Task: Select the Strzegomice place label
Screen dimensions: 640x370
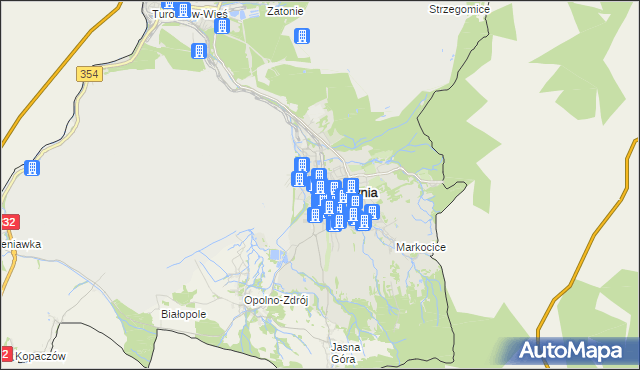Action: click(459, 9)
